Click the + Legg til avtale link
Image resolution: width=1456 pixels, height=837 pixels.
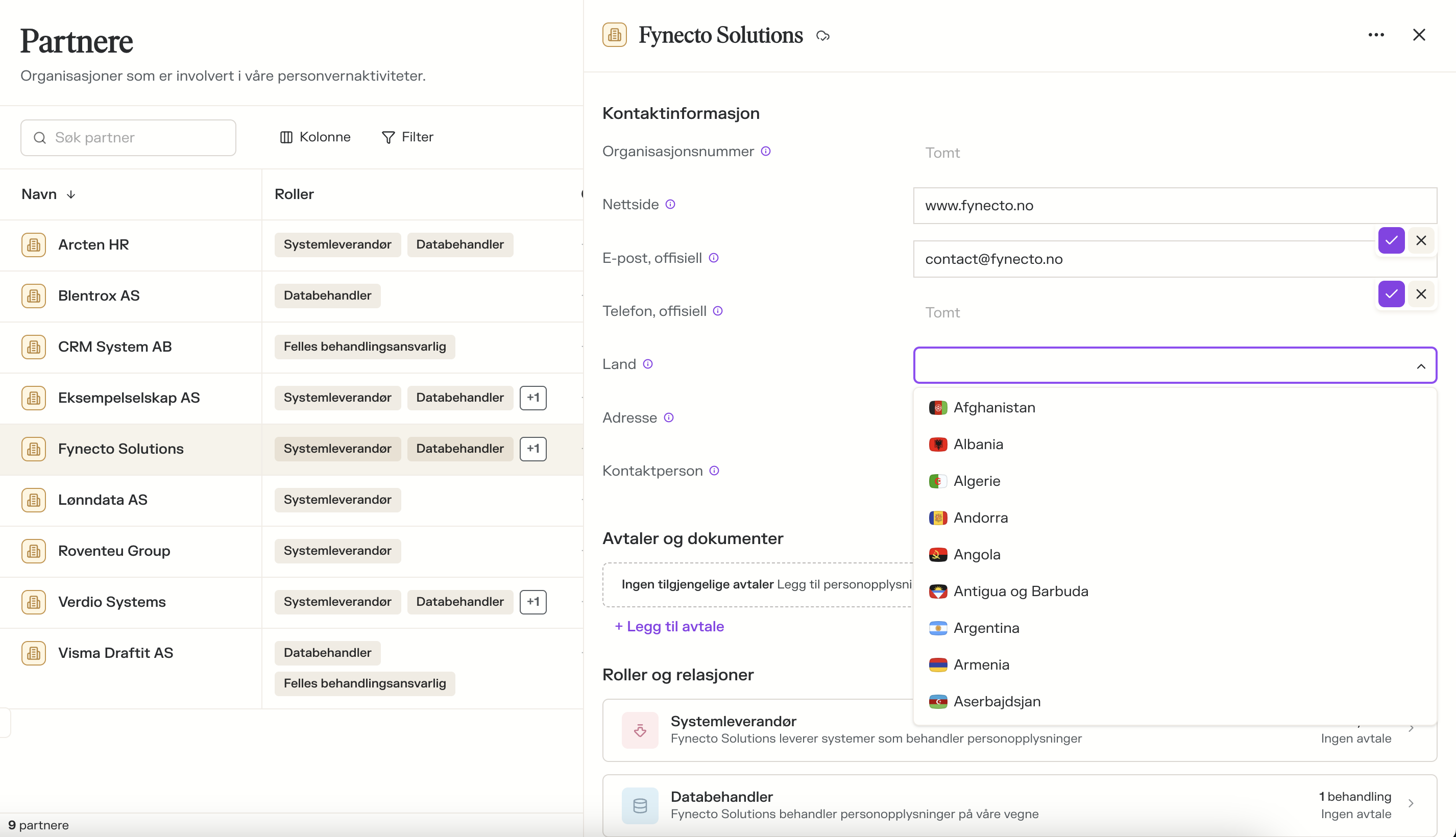(669, 626)
